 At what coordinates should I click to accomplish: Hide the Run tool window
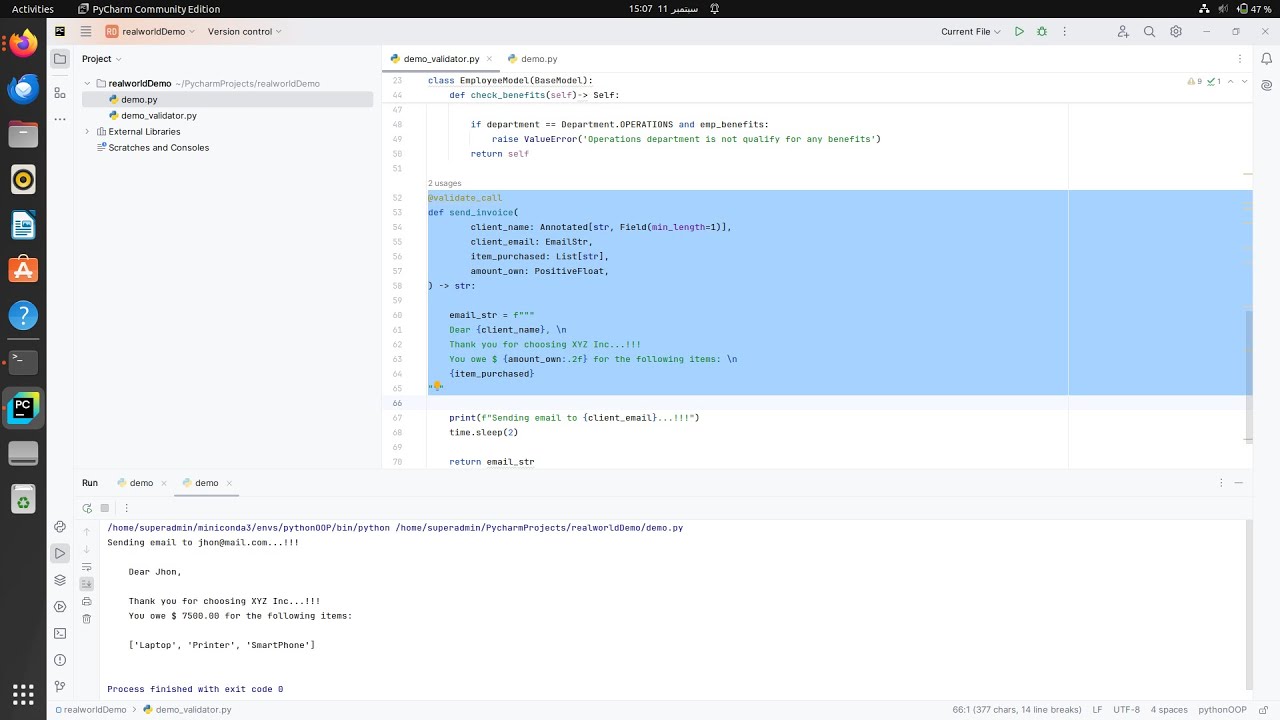pos(1239,483)
